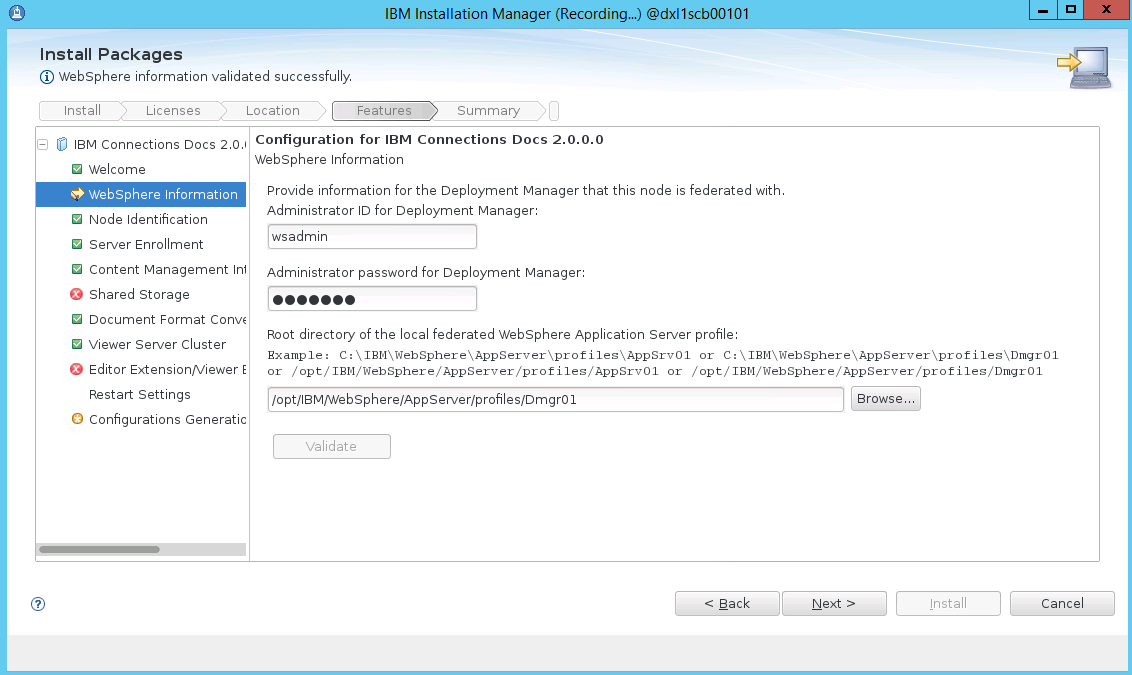
Task: Click 'WebSphere information validated successfully' message
Action: coord(205,77)
